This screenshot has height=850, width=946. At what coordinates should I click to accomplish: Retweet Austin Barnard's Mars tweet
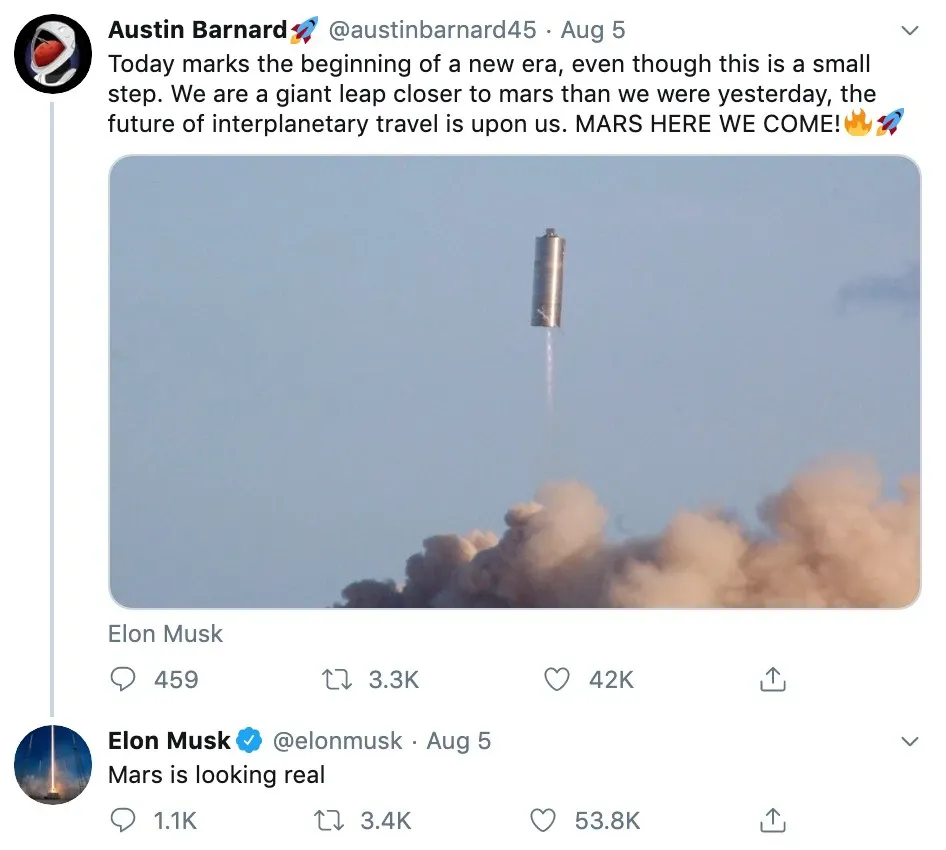(333, 680)
